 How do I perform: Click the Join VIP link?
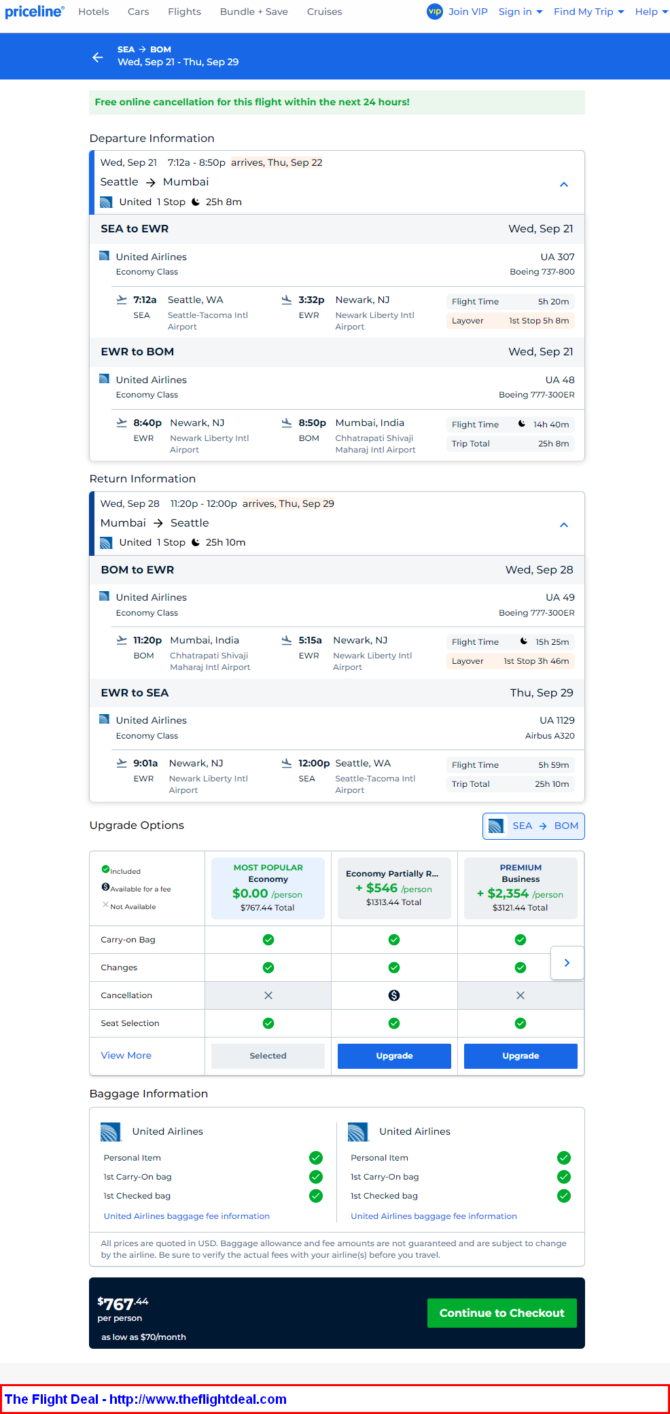[x=468, y=12]
